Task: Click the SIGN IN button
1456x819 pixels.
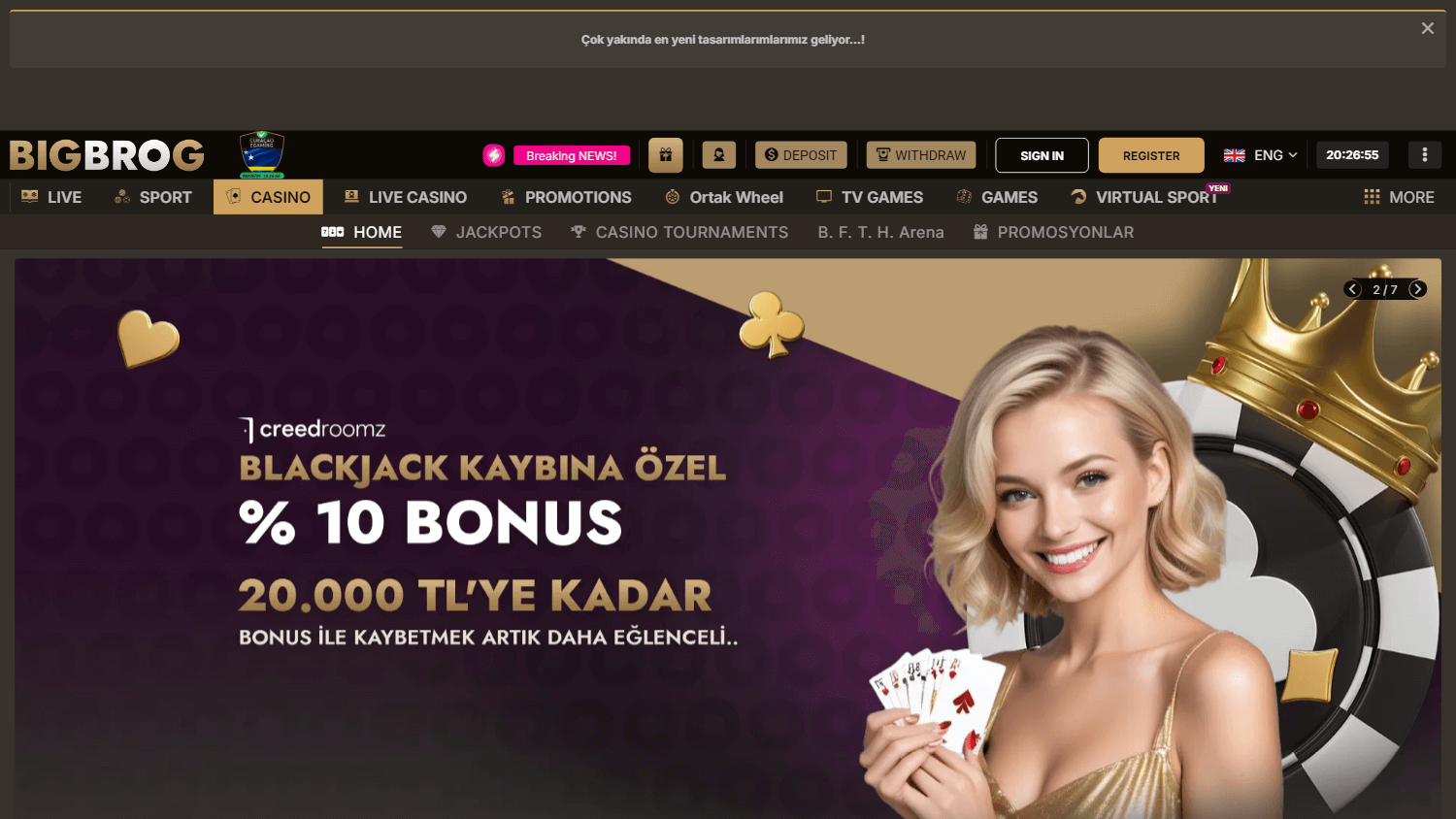Action: point(1042,155)
